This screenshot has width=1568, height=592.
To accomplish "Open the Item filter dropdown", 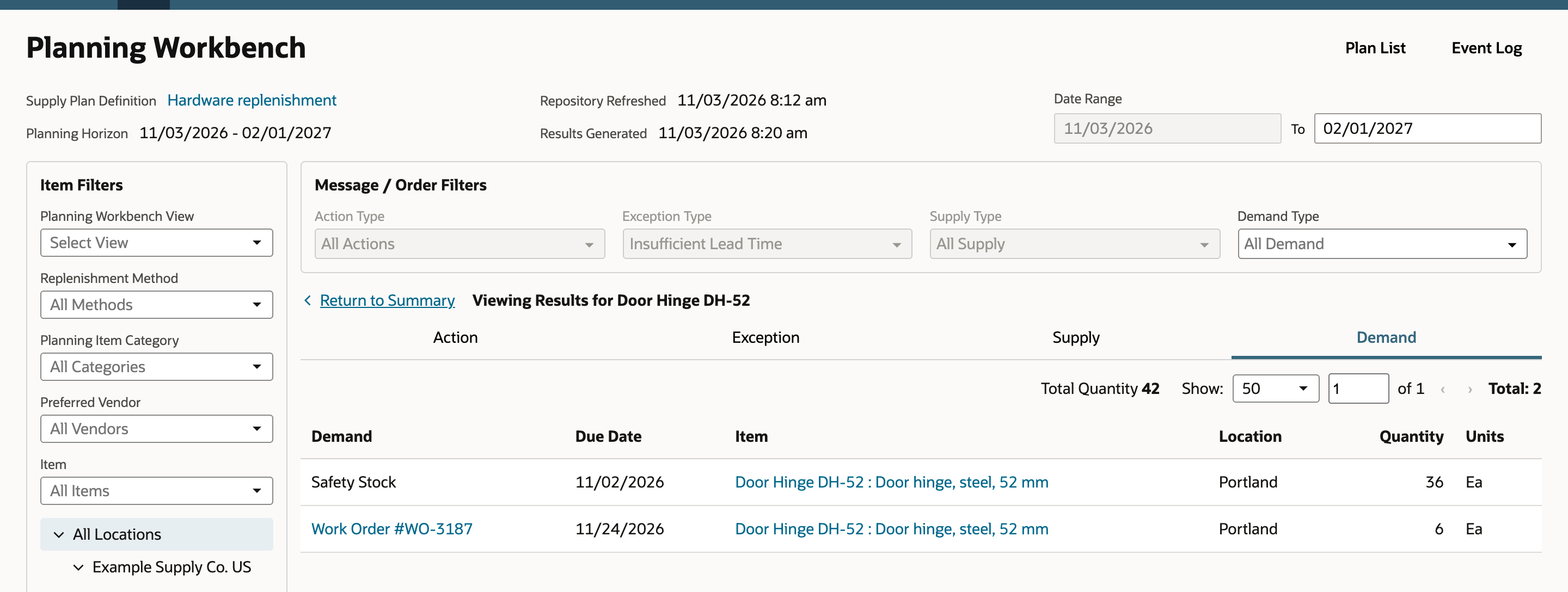I will (x=156, y=491).
